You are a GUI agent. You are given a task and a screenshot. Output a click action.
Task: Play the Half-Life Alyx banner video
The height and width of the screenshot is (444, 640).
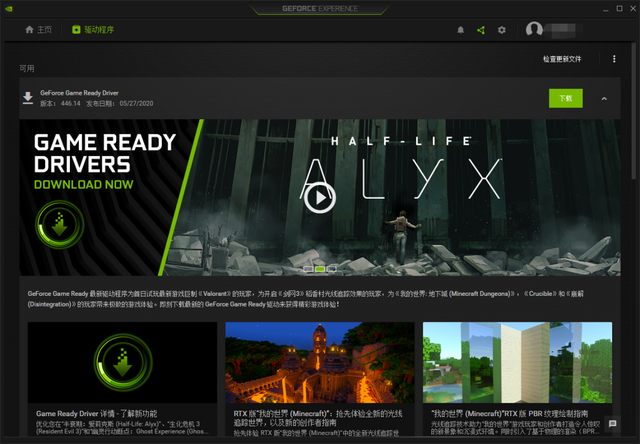[320, 198]
